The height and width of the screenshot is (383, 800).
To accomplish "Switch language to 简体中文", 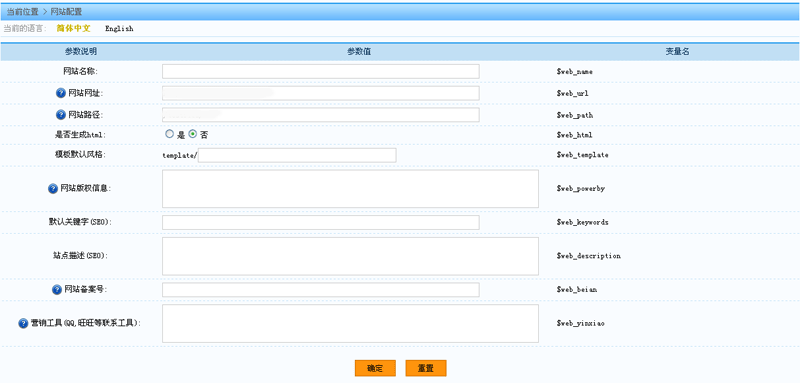I will (73, 29).
